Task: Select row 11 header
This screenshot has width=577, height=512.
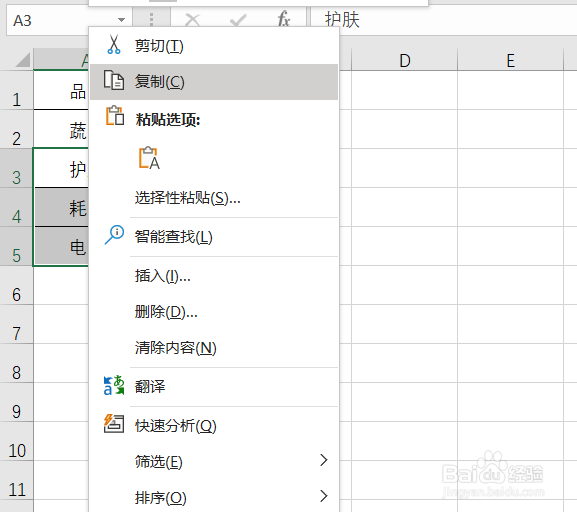Action: click(17, 481)
